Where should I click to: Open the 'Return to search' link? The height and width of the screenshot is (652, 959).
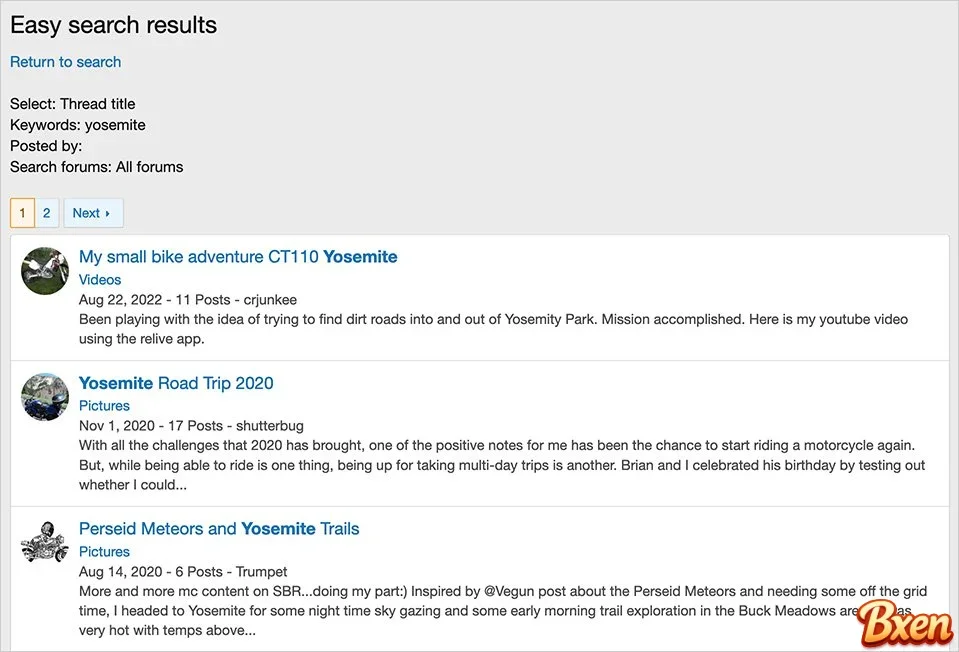coord(65,62)
